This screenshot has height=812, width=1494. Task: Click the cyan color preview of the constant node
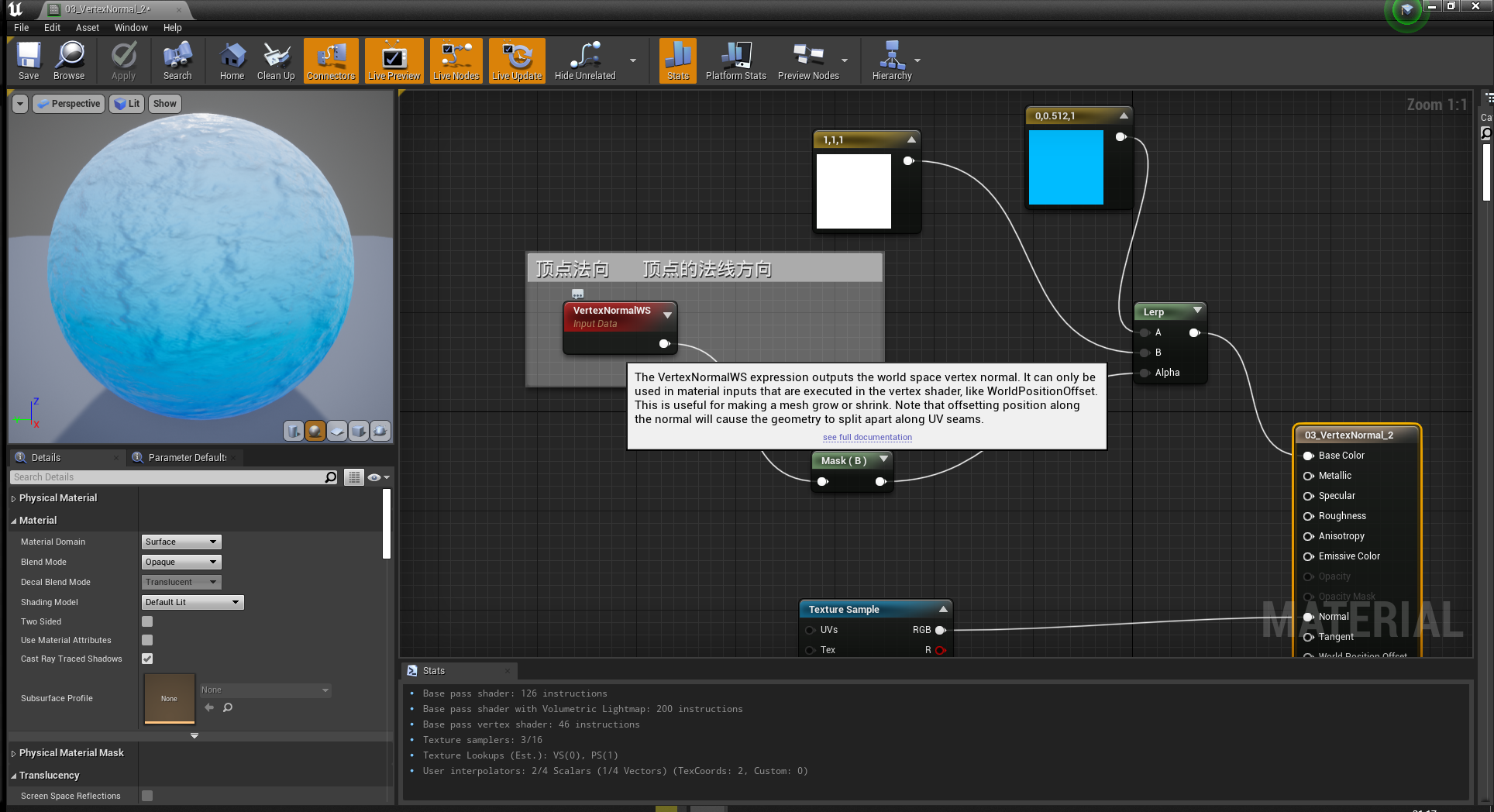click(1066, 167)
